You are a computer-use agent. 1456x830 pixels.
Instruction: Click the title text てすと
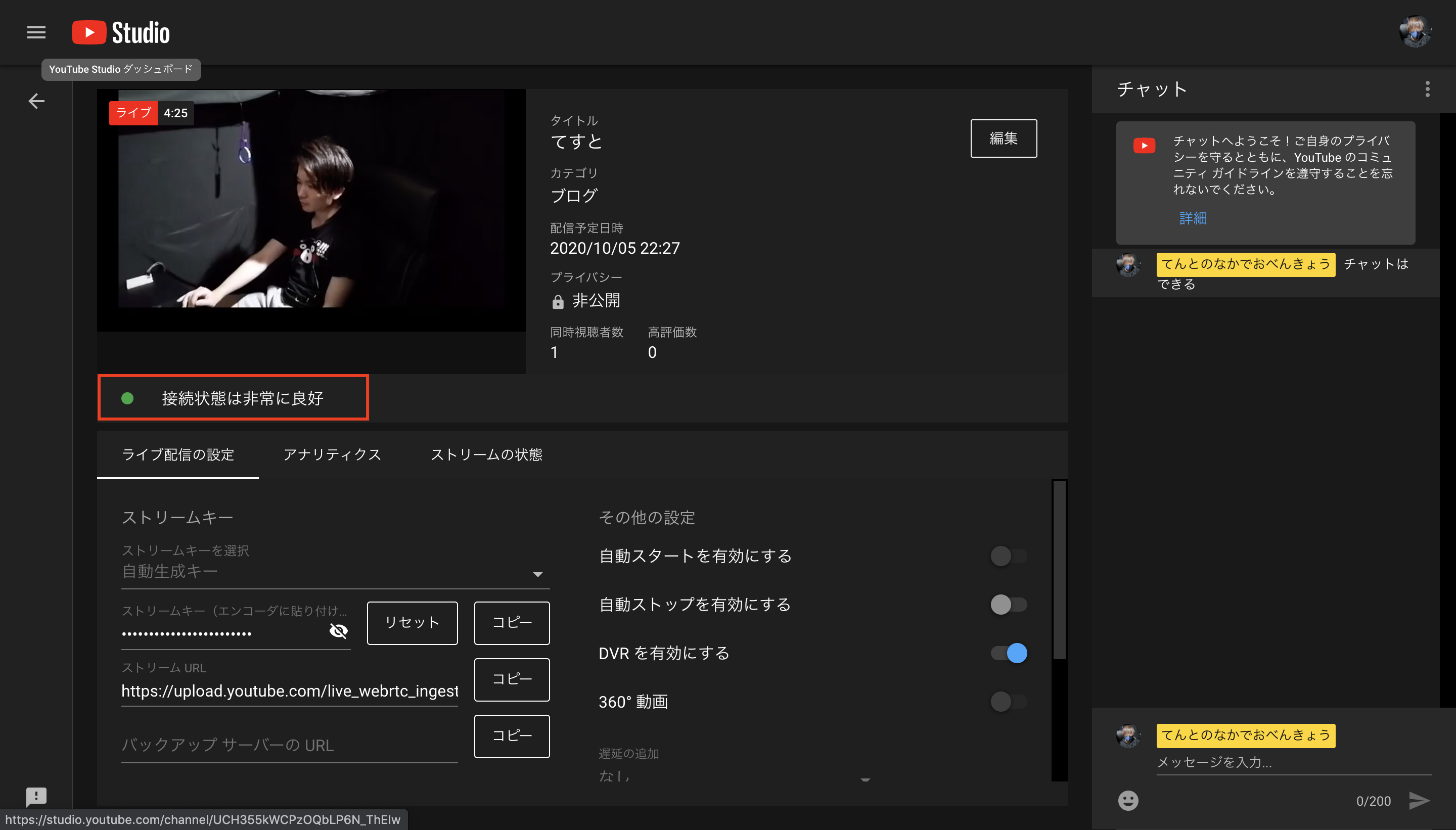coord(576,141)
